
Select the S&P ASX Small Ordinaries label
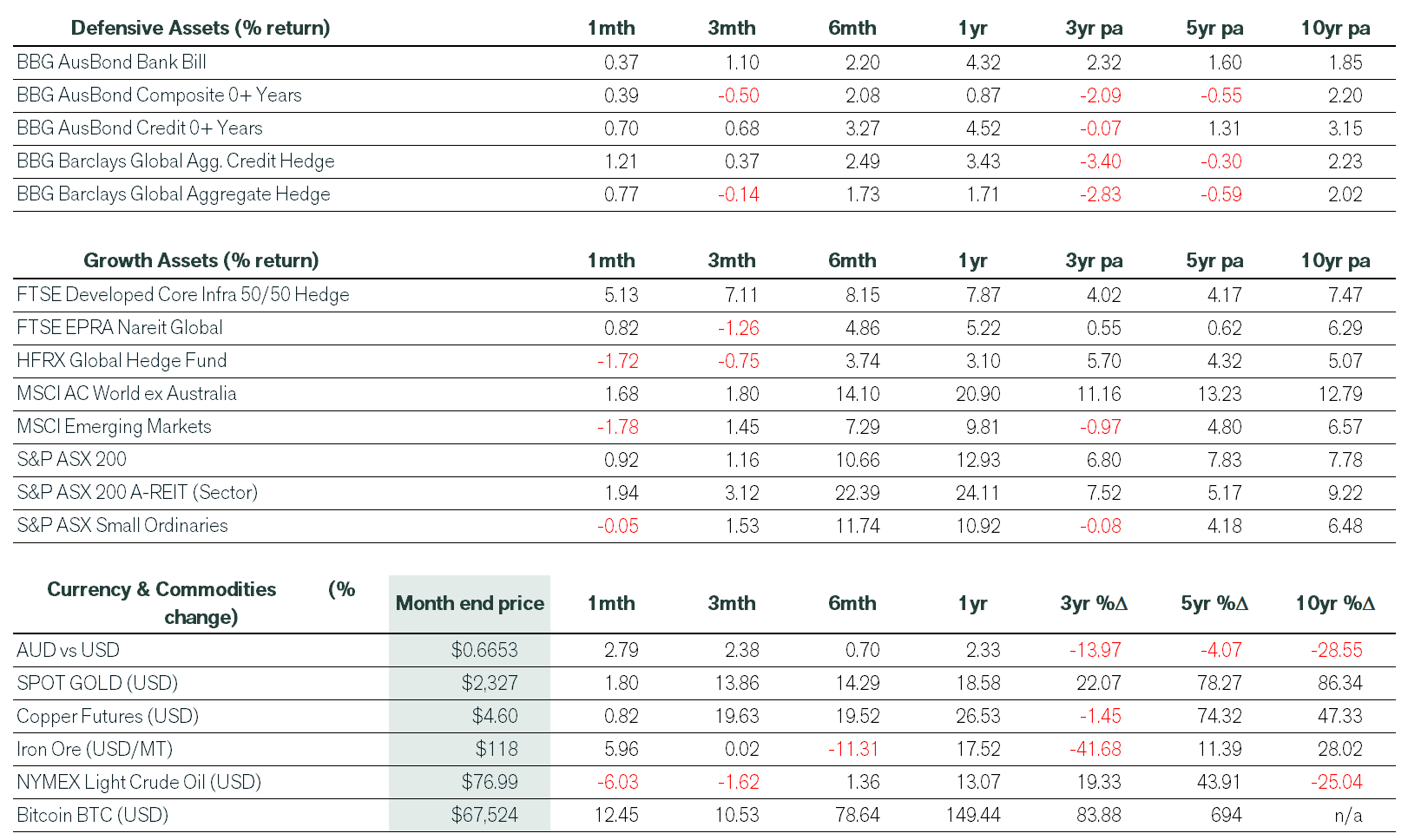[x=122, y=526]
